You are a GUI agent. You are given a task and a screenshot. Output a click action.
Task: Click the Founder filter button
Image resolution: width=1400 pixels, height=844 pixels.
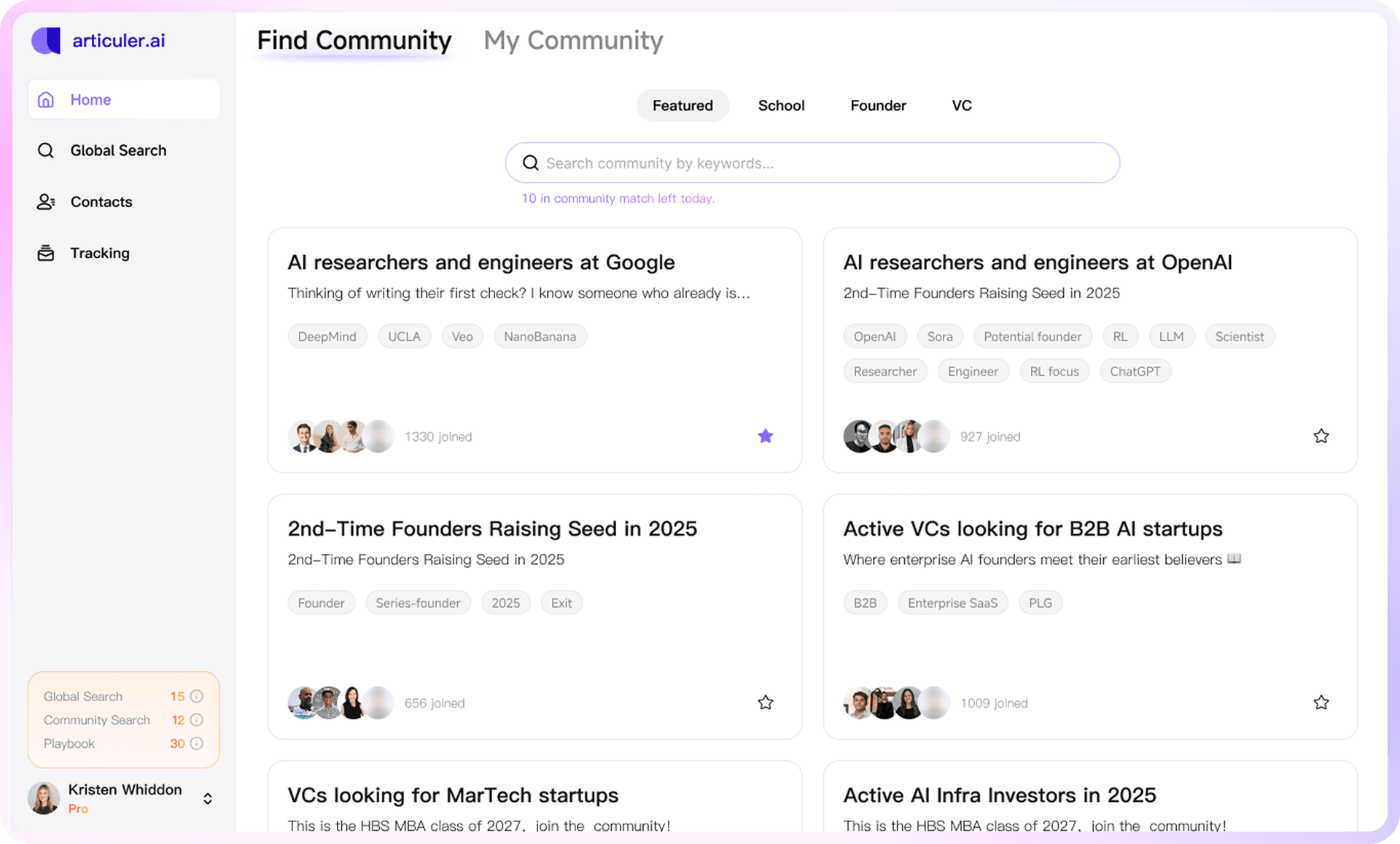[878, 105]
